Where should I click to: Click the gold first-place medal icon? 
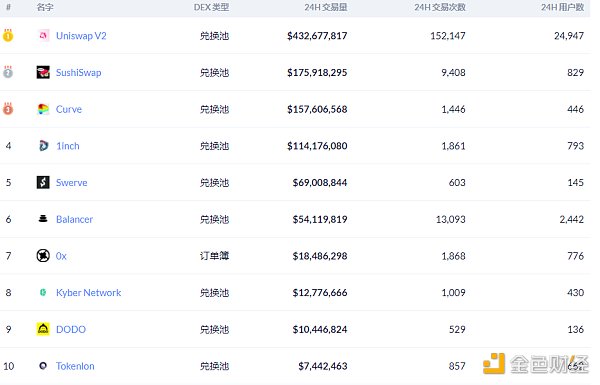coord(8,35)
